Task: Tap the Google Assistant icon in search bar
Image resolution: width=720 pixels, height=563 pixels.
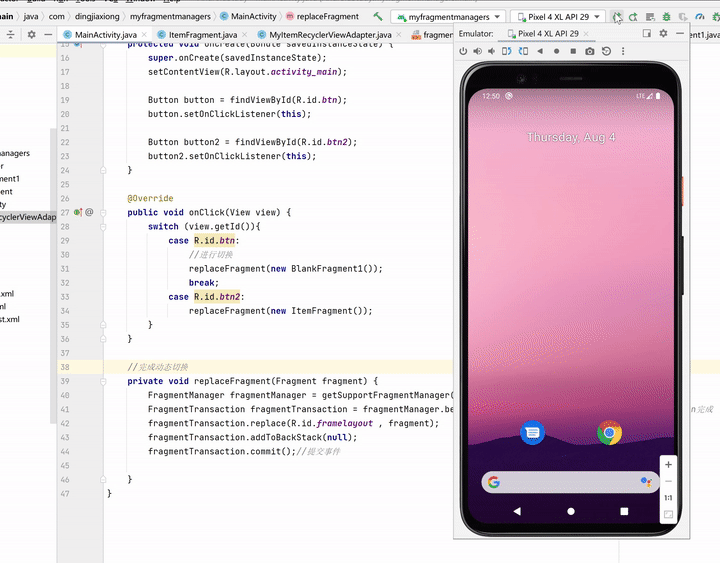Action: coord(645,482)
